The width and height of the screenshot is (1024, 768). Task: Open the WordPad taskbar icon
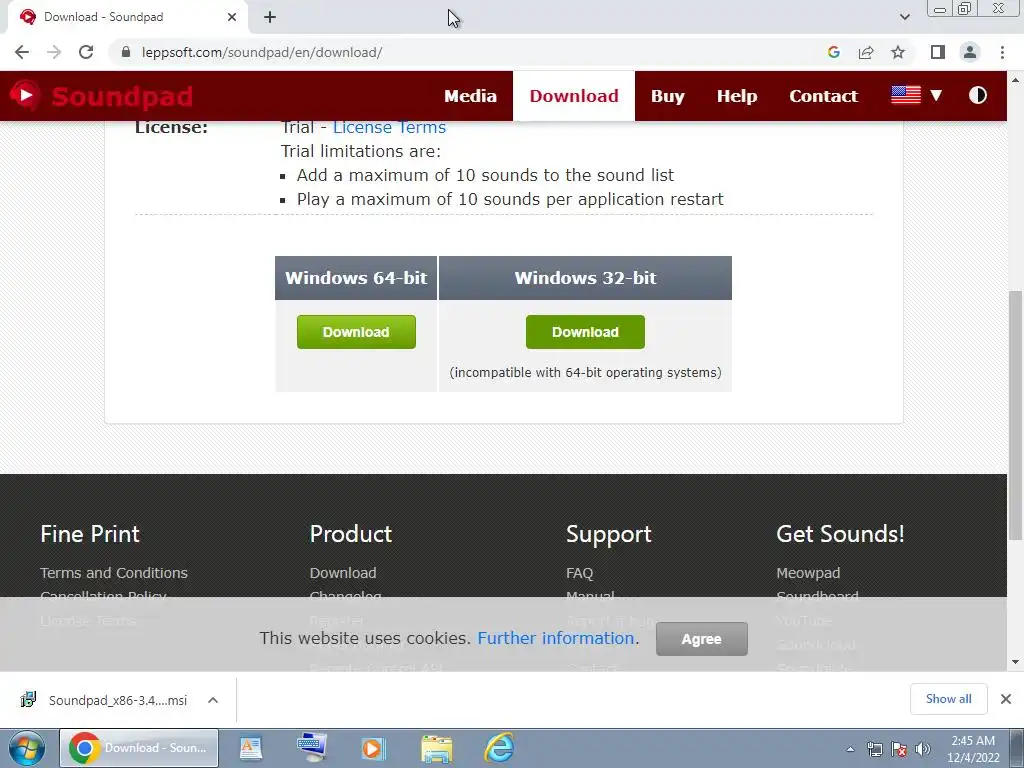tap(251, 748)
